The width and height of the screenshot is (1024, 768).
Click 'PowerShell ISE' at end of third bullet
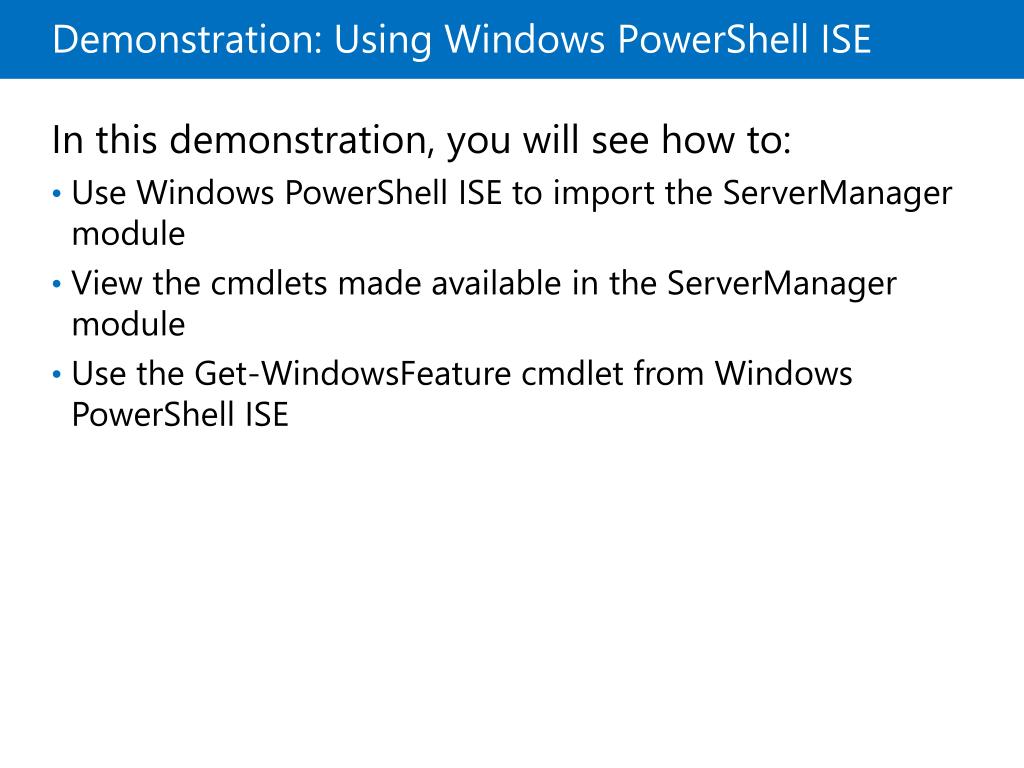click(180, 415)
